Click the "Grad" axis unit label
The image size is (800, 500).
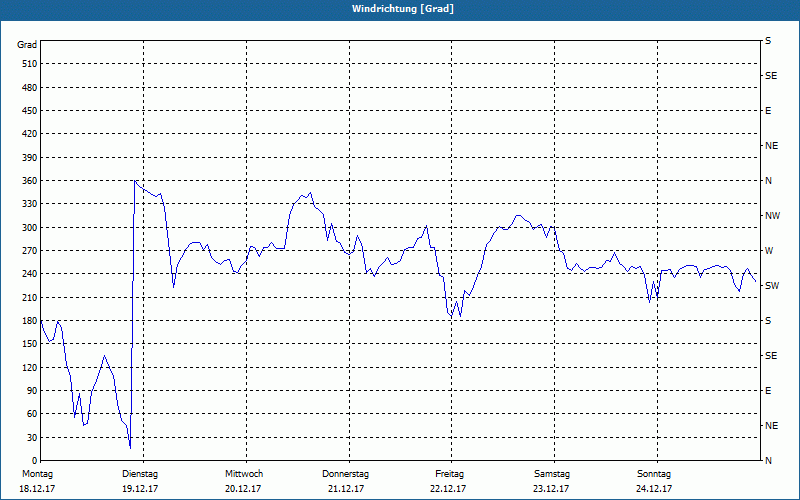(27, 45)
